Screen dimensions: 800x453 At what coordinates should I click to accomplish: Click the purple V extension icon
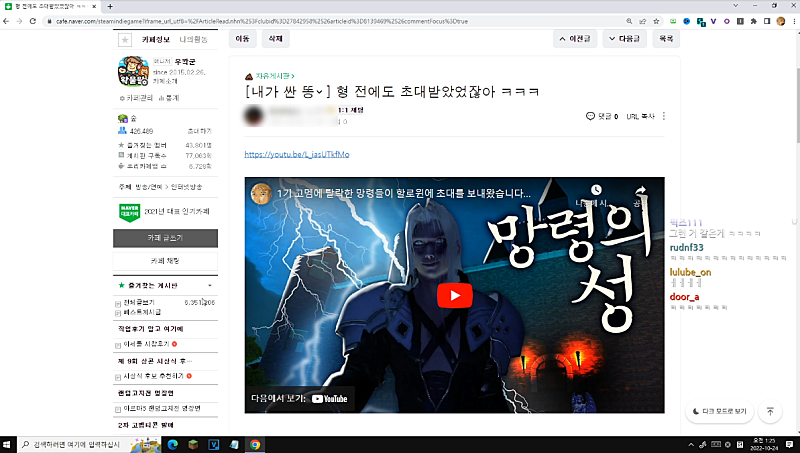(713, 21)
